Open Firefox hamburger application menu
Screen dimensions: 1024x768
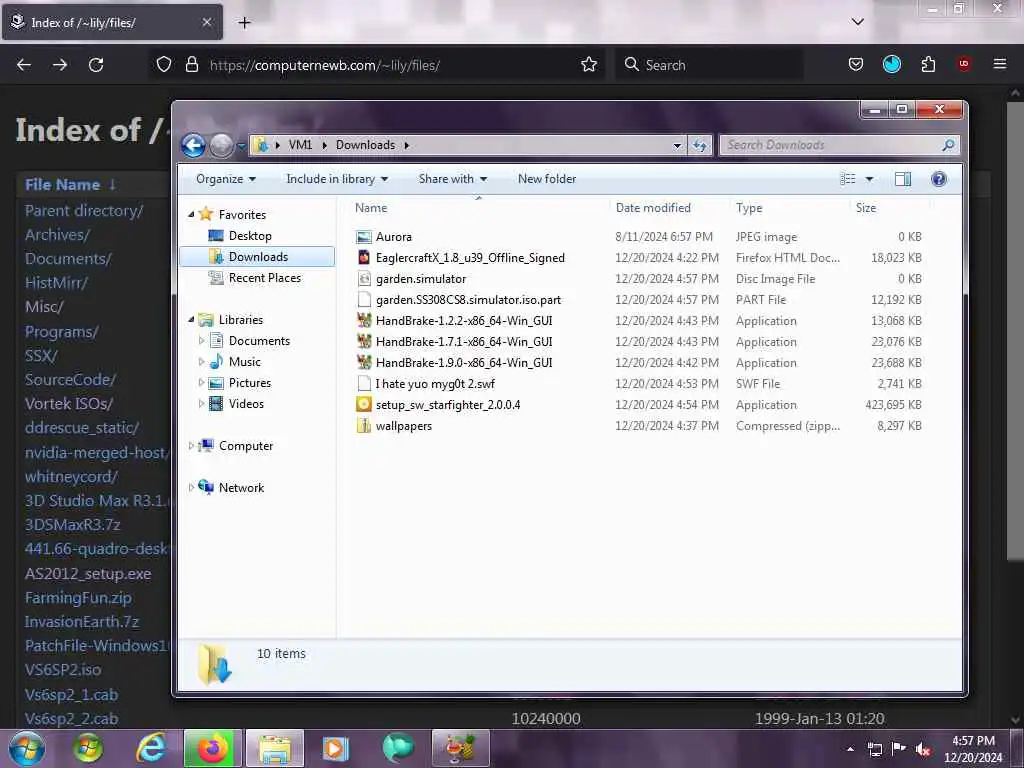(x=999, y=64)
